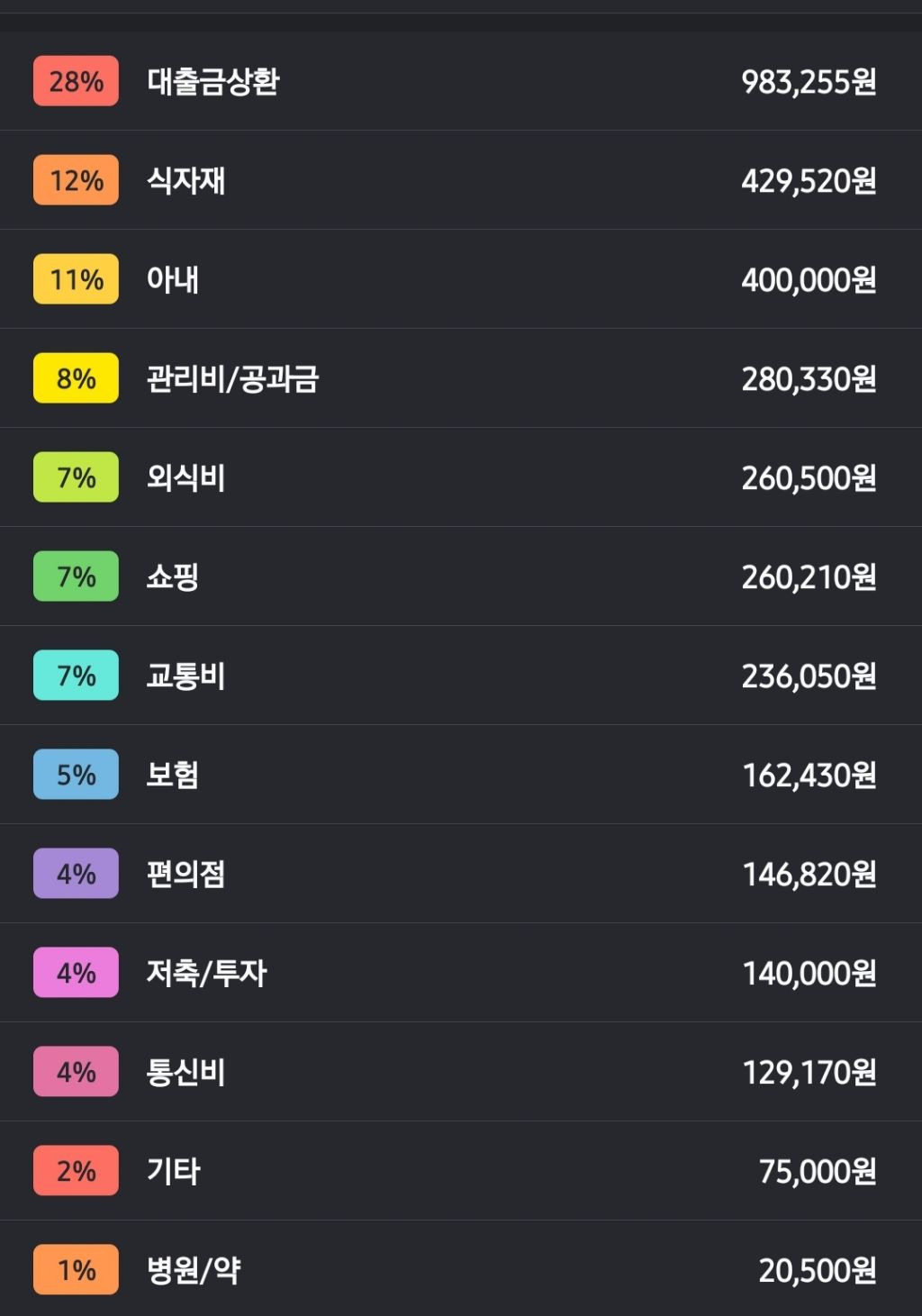Image resolution: width=922 pixels, height=1316 pixels.
Task: Select the 기타 category row
Action: click(x=461, y=1171)
